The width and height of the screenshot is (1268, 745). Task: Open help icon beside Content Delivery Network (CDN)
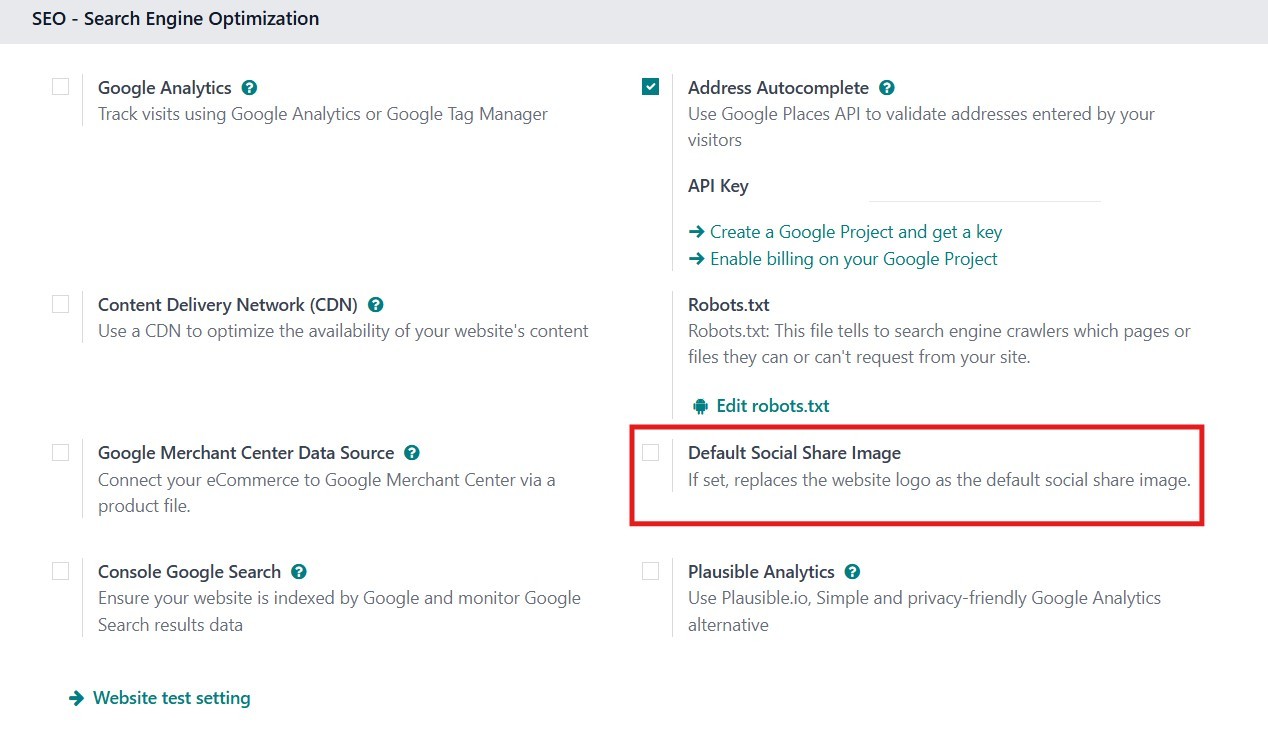tap(376, 305)
